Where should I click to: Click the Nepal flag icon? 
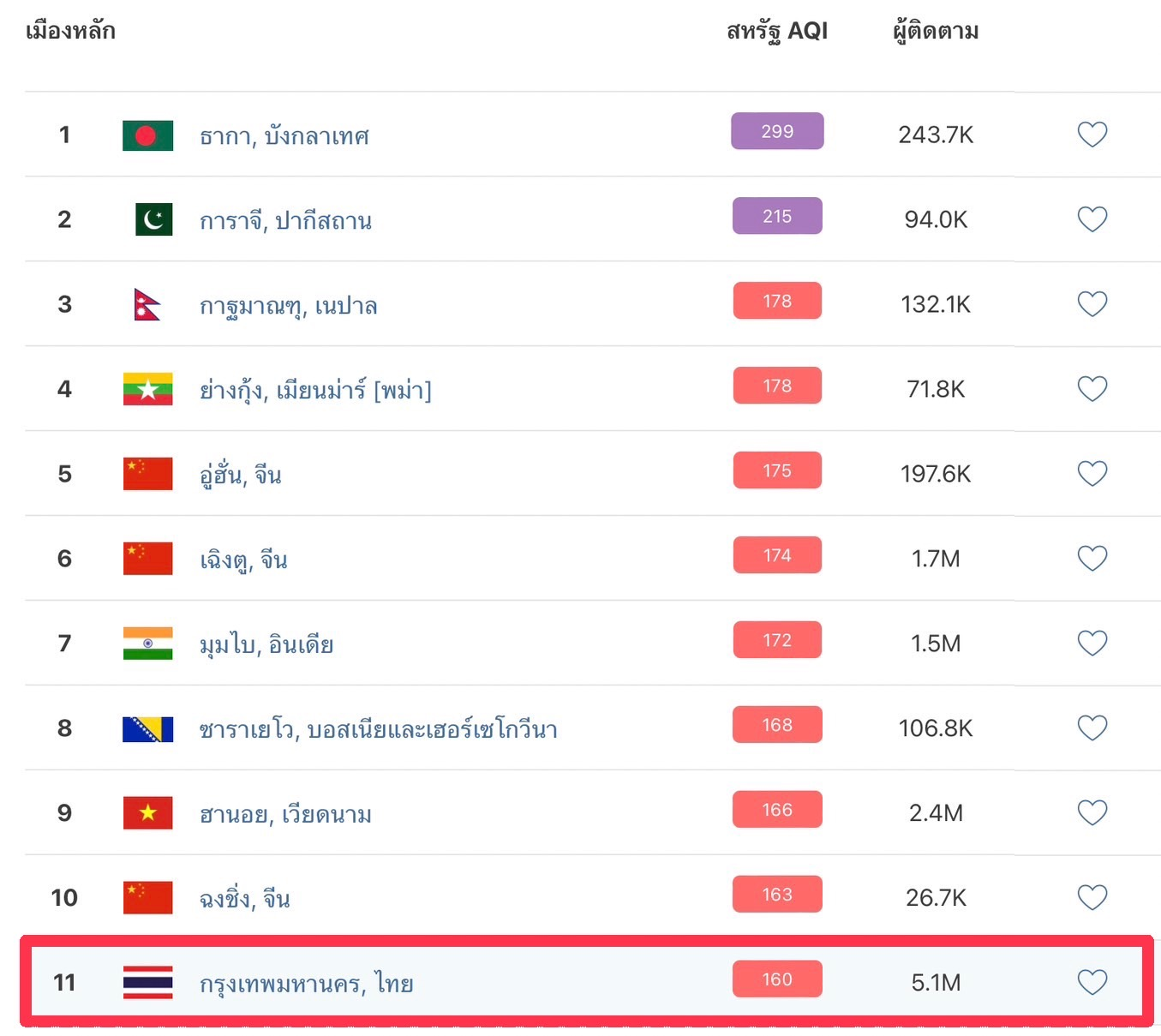pos(147,304)
